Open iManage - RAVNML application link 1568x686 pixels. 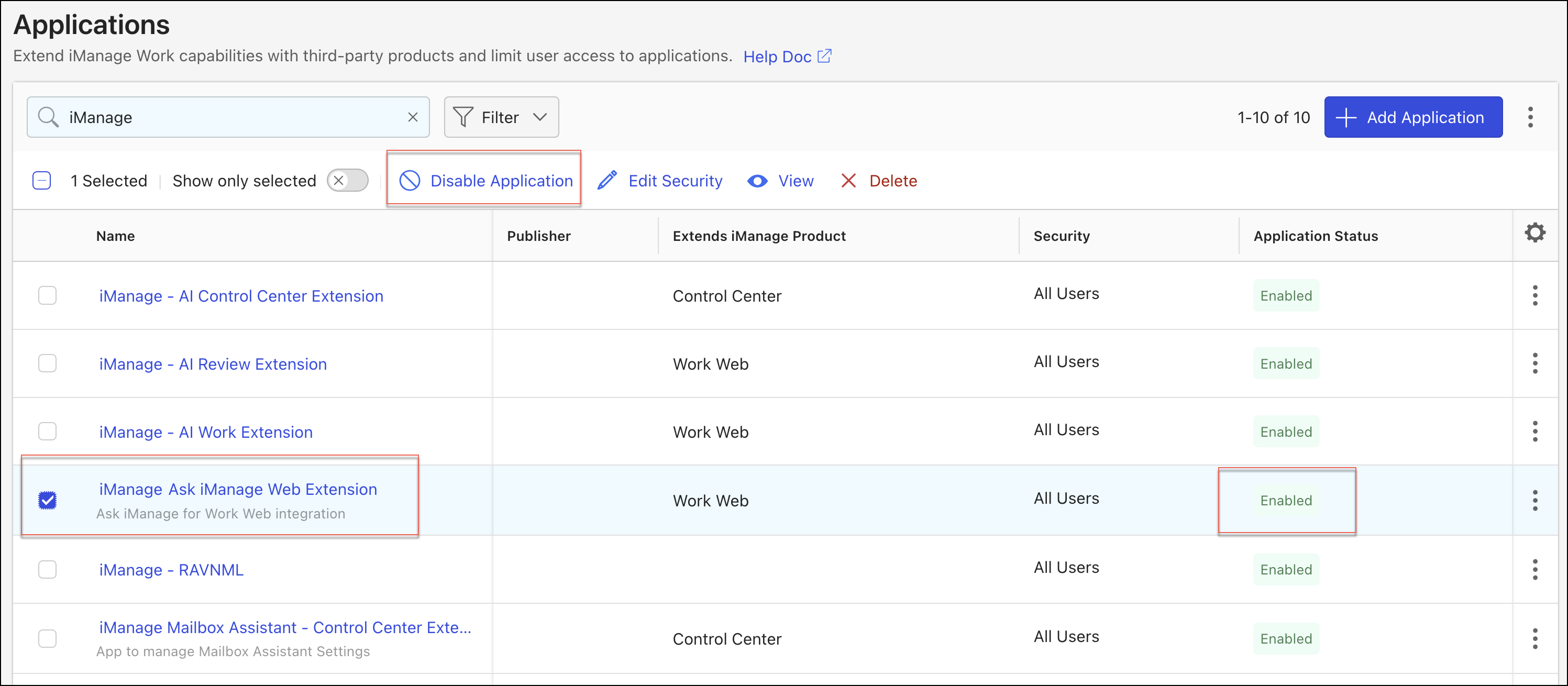171,570
